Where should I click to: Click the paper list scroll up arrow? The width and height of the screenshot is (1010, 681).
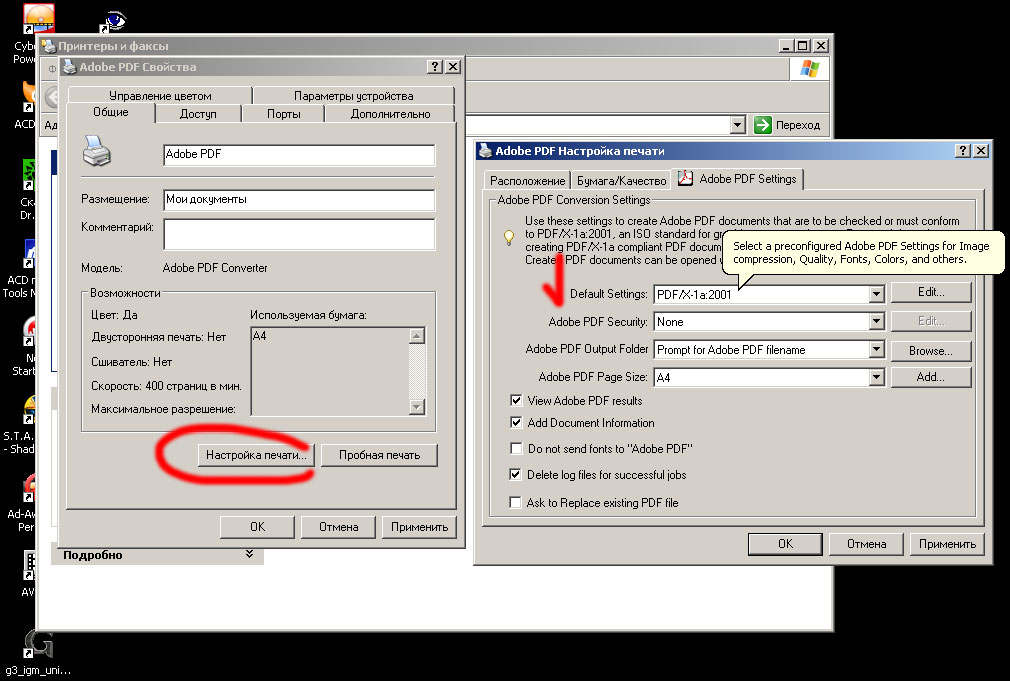(x=417, y=336)
